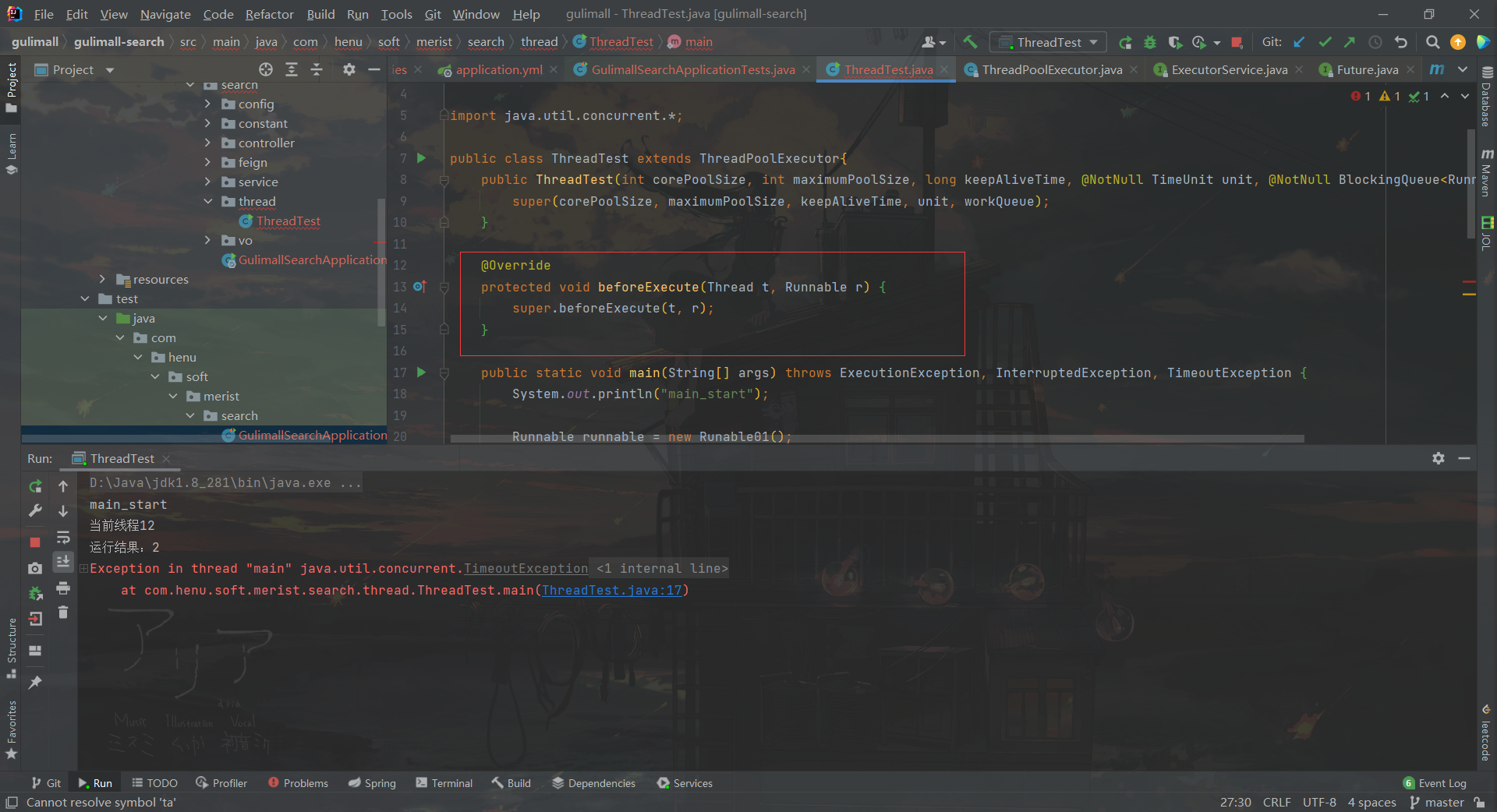Stop process with the Run panel red square
Screen dimensions: 1497x812
click(35, 542)
